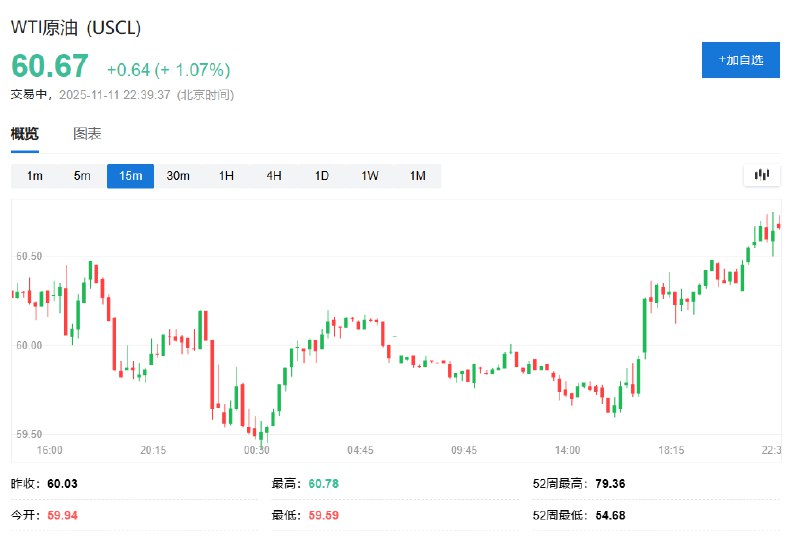The width and height of the screenshot is (800, 544).
Task: Click the 00:30 time axis label
Action: click(x=257, y=450)
